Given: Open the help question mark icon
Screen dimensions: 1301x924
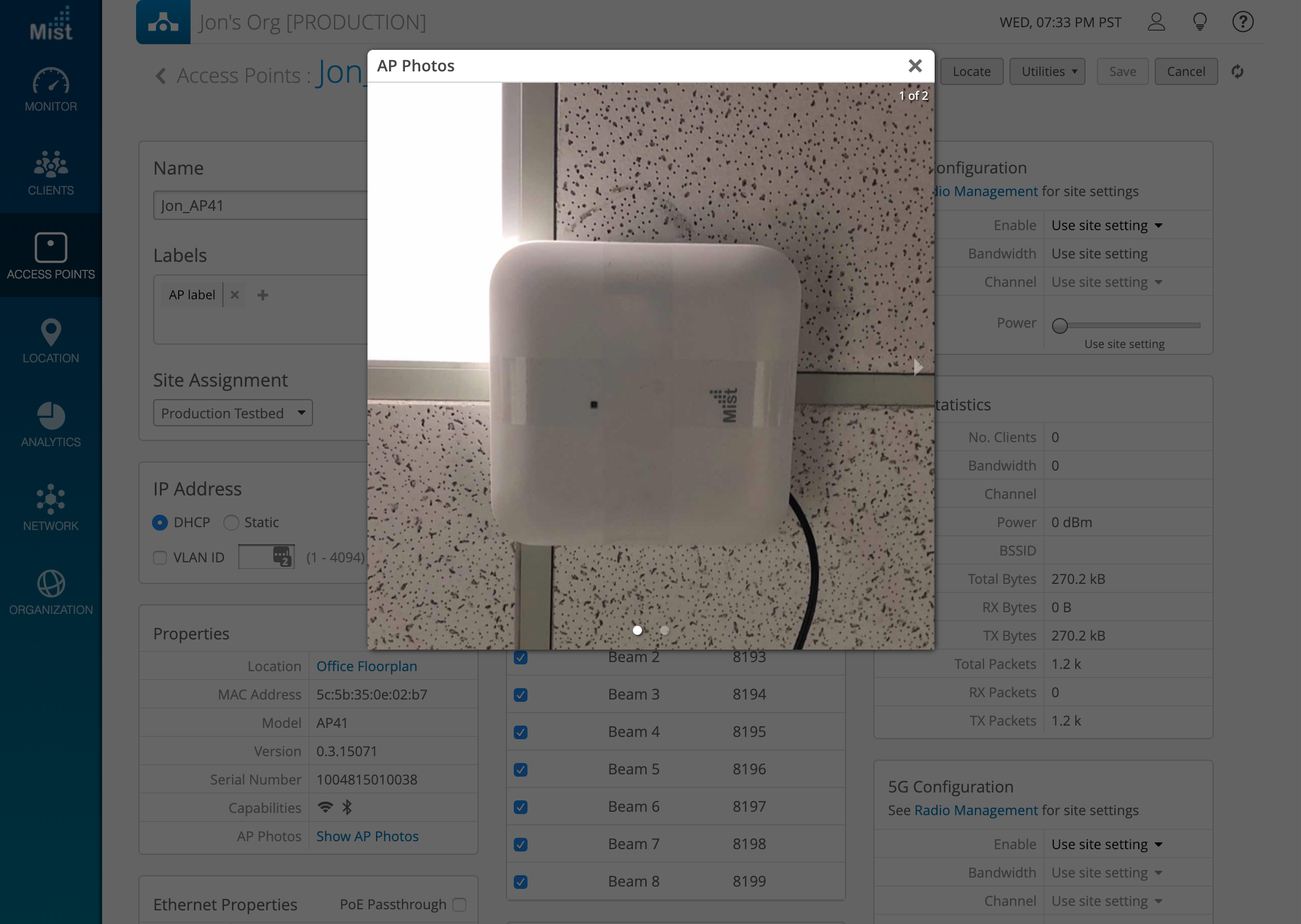Looking at the screenshot, I should click(x=1243, y=22).
